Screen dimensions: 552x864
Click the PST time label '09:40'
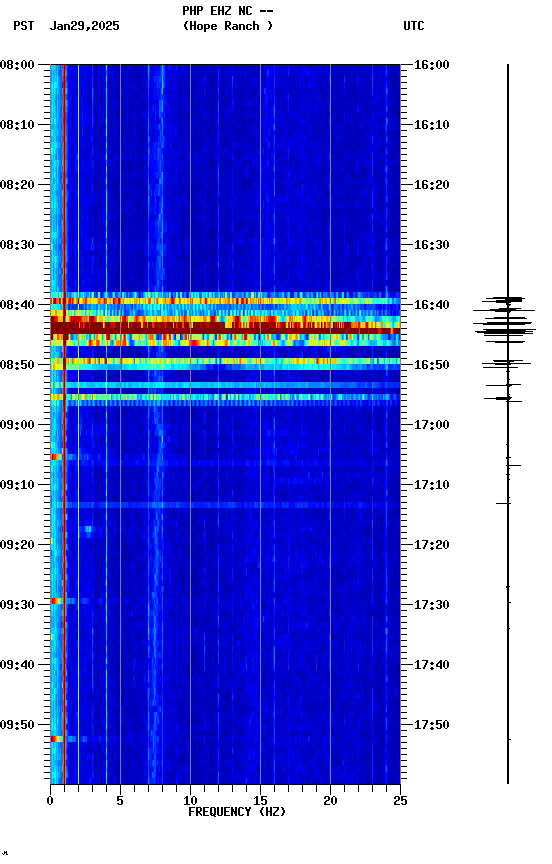[17, 665]
